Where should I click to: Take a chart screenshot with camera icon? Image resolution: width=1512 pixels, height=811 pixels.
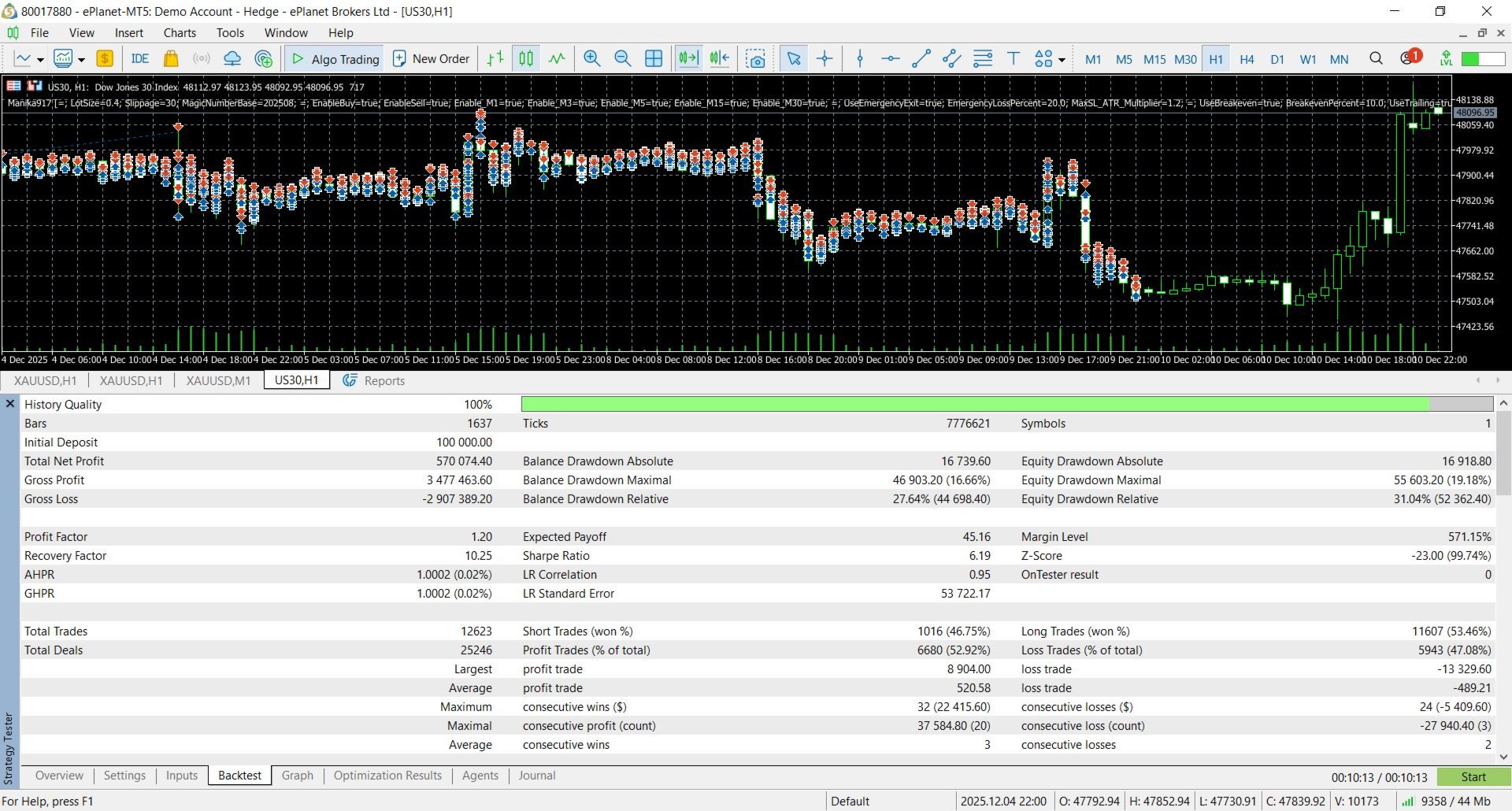(755, 59)
